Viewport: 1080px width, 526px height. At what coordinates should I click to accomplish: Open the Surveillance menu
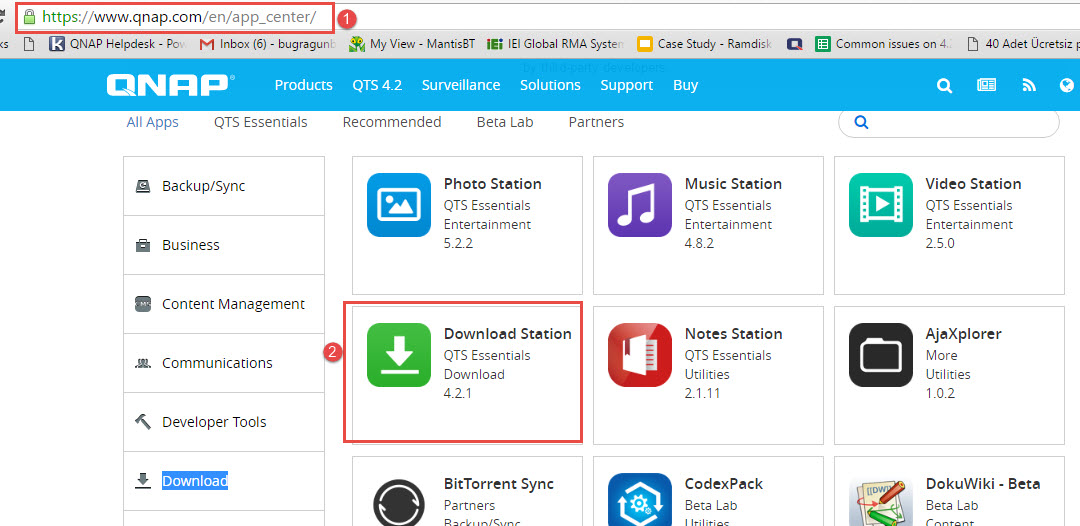[x=461, y=85]
